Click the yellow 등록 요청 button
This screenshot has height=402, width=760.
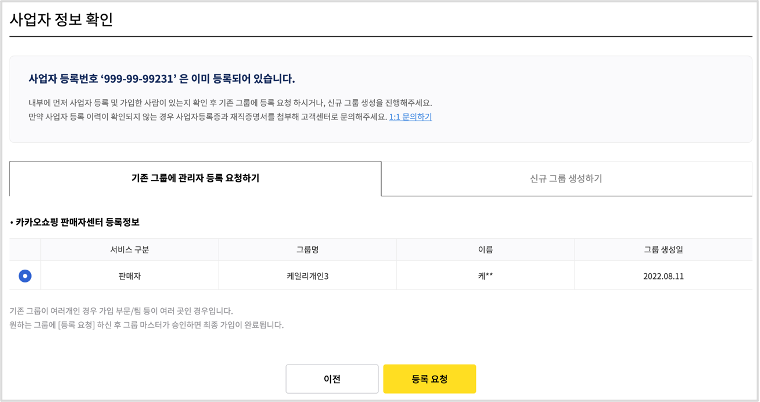pyautogui.click(x=429, y=379)
